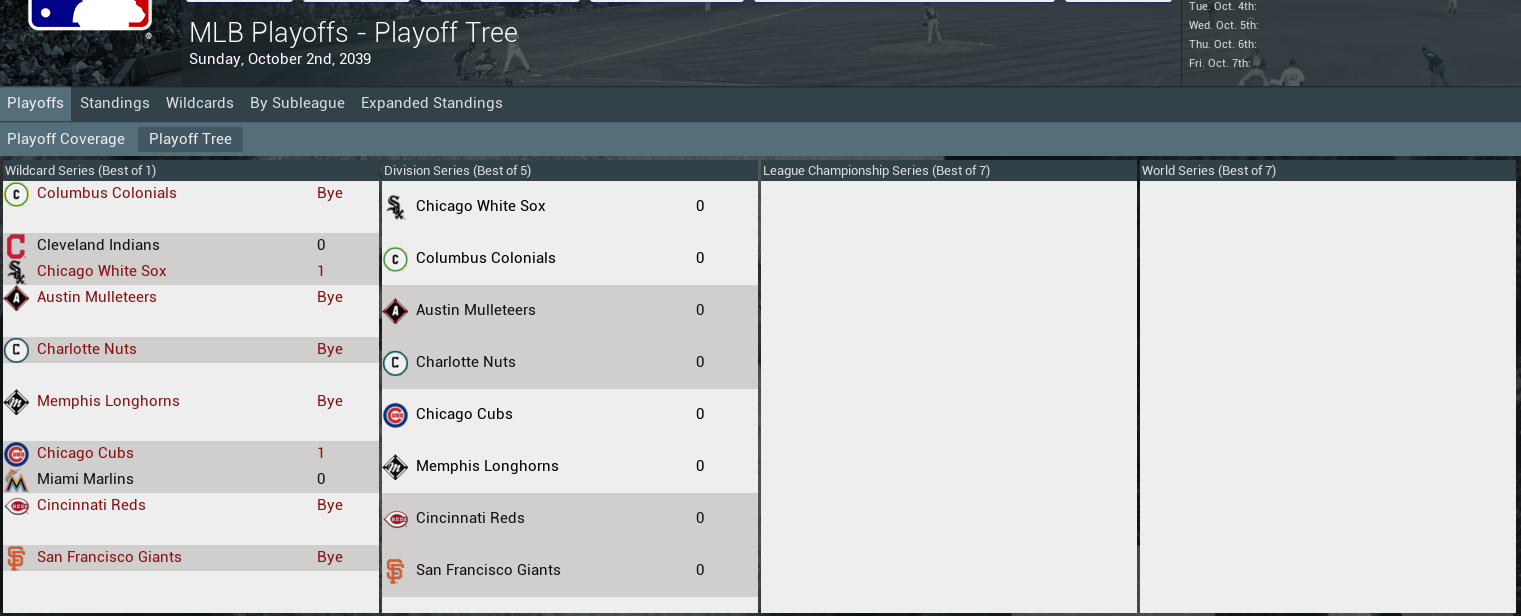Click Chicago White Sox wildcard score 1
This screenshot has height=616, width=1521.
click(x=321, y=271)
